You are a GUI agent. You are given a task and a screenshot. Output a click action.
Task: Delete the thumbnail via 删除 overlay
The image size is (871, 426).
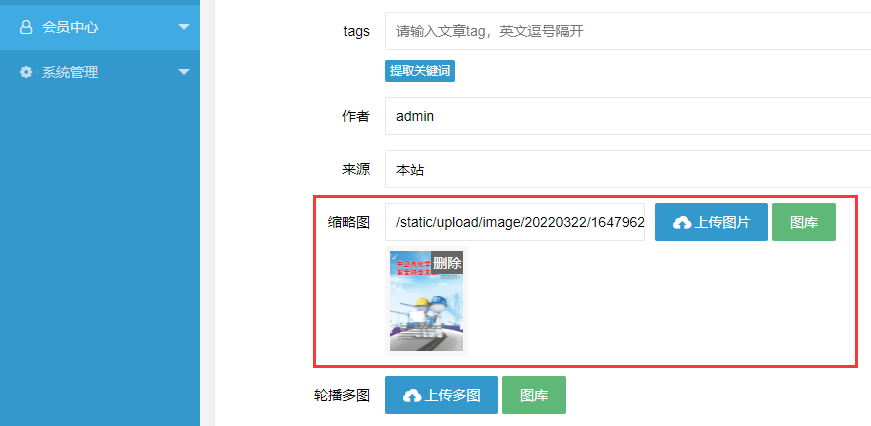pyautogui.click(x=447, y=263)
